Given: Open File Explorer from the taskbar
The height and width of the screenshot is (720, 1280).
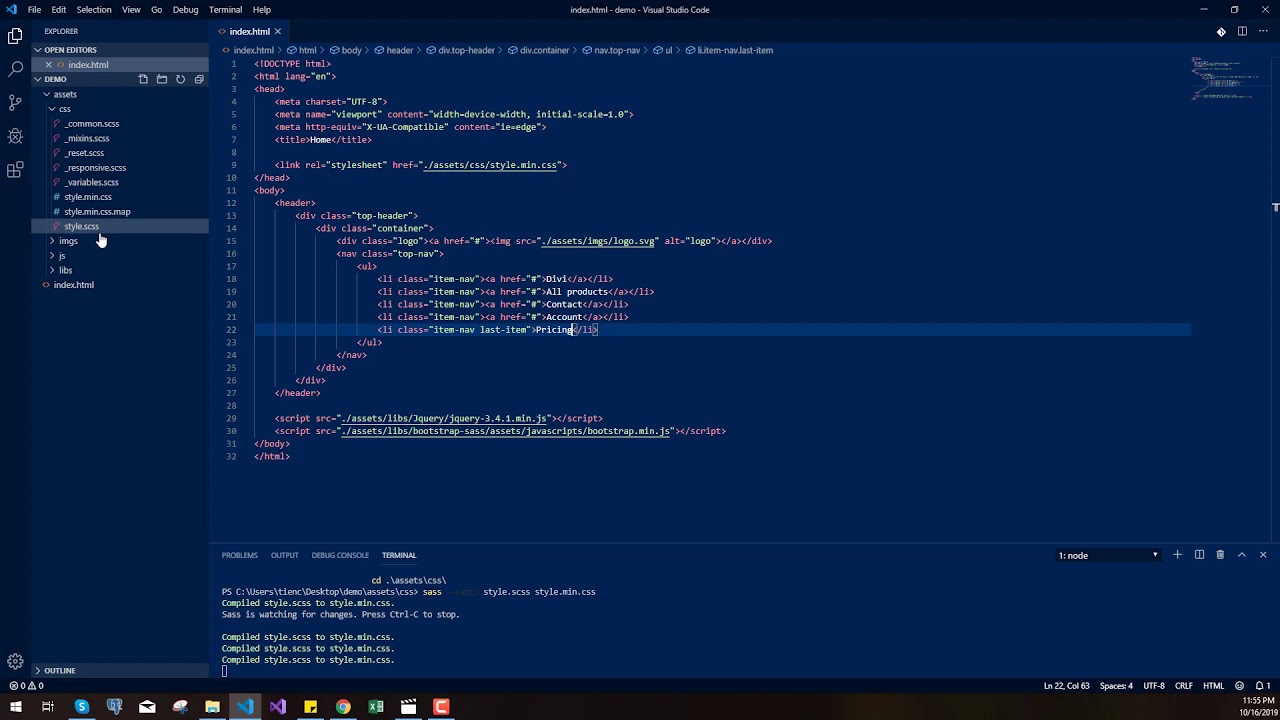Looking at the screenshot, I should coord(212,707).
